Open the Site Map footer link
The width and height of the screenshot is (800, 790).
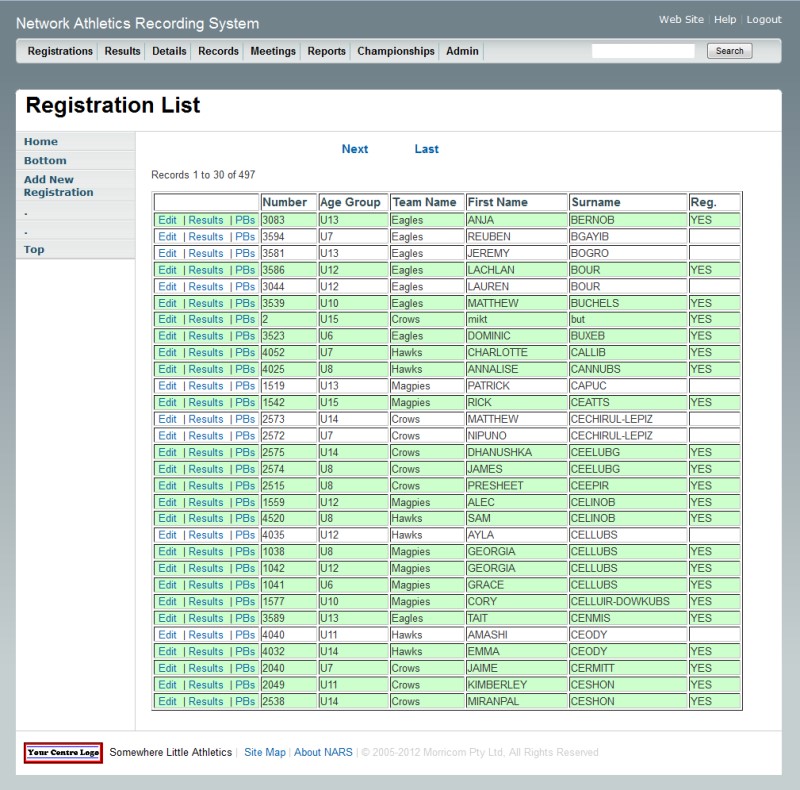coord(264,753)
